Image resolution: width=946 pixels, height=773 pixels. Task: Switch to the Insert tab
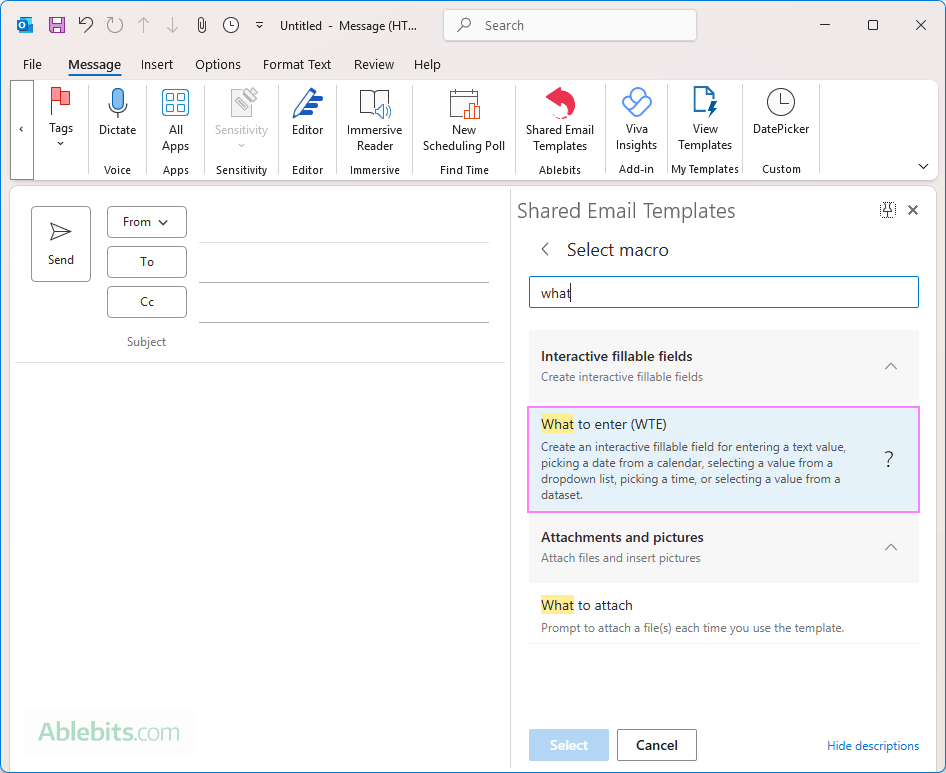(157, 65)
